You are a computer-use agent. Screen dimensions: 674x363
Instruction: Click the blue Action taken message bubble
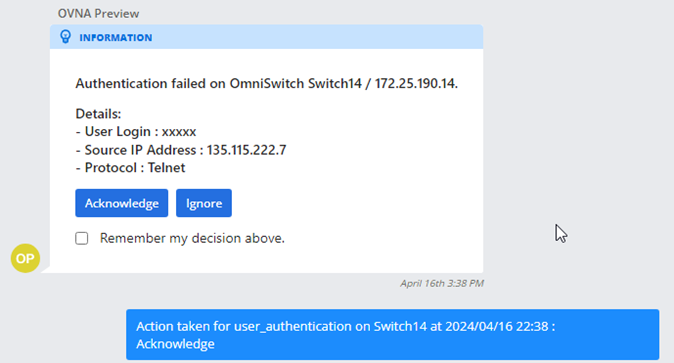coord(392,335)
